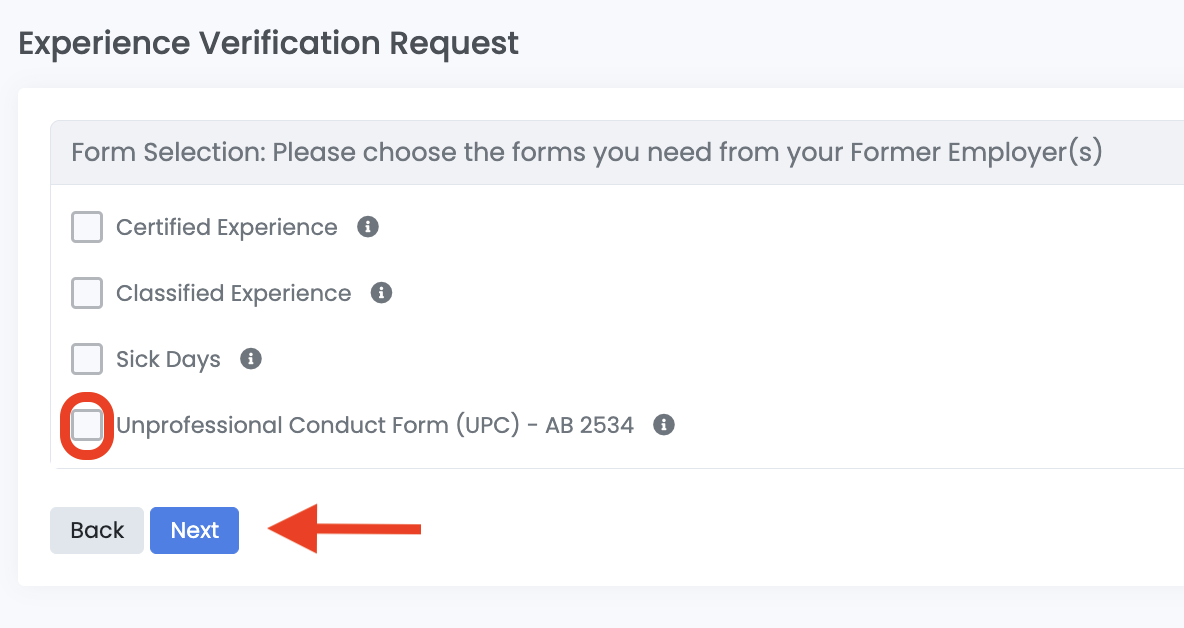Screen dimensions: 1184x628
Task: Open the Sick Days information tooltip
Action: (x=251, y=359)
